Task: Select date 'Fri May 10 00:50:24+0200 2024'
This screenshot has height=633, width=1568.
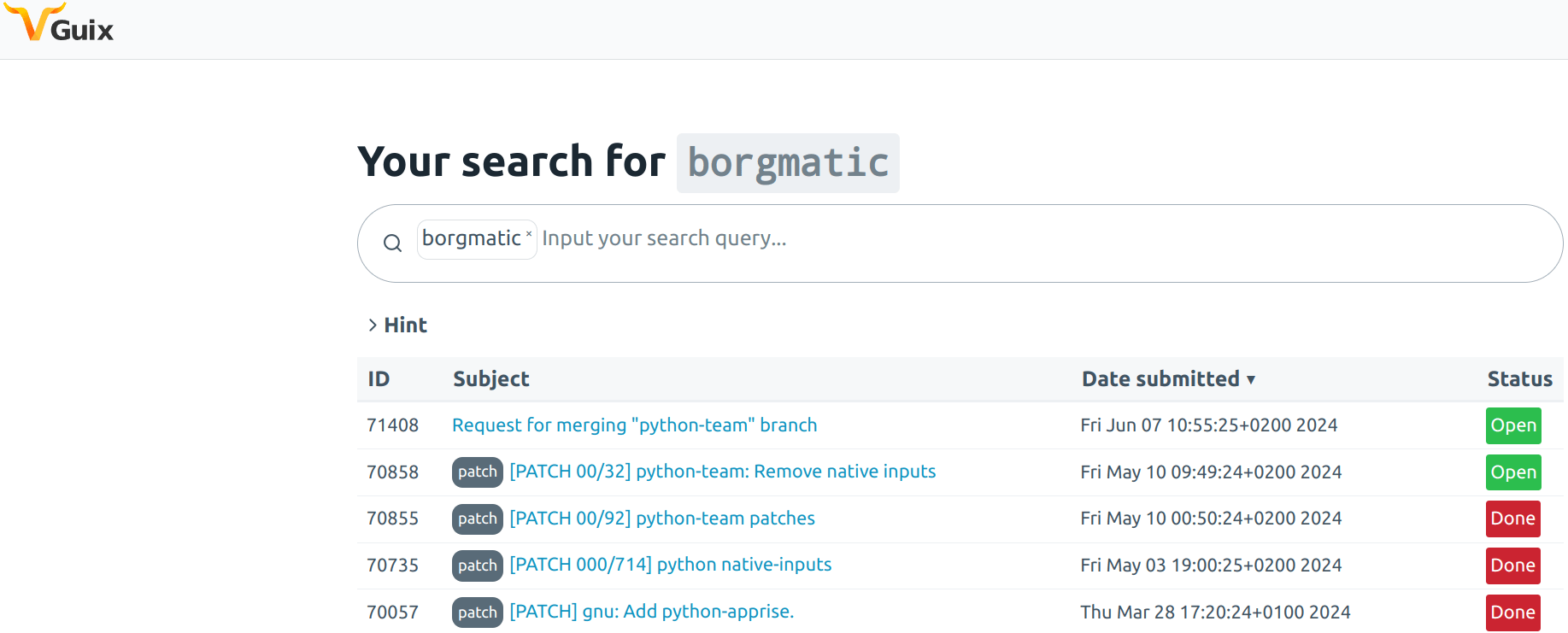Action: (1211, 519)
